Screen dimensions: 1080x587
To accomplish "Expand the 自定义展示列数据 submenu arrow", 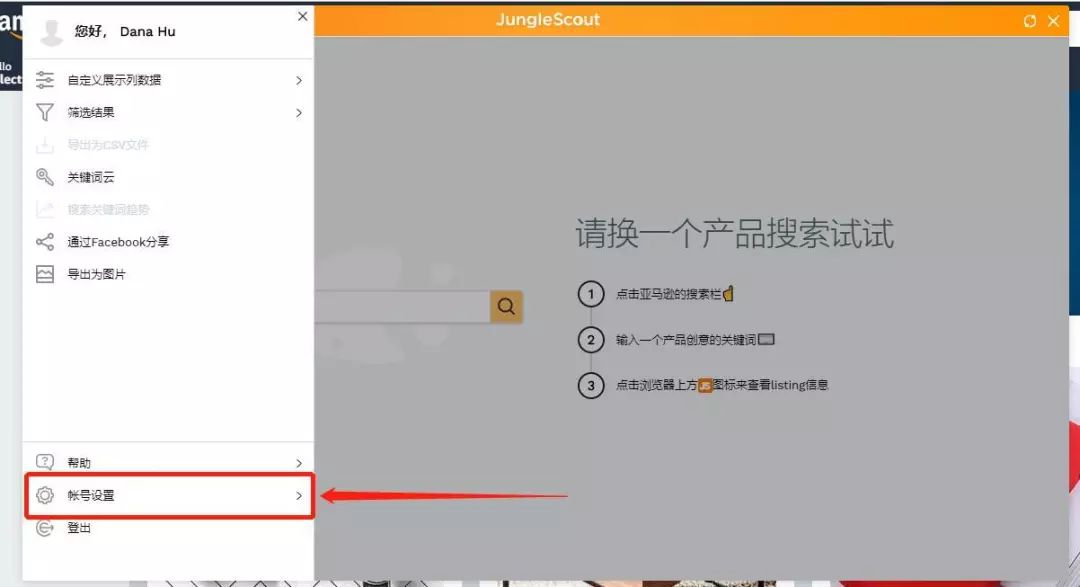I will click(299, 81).
